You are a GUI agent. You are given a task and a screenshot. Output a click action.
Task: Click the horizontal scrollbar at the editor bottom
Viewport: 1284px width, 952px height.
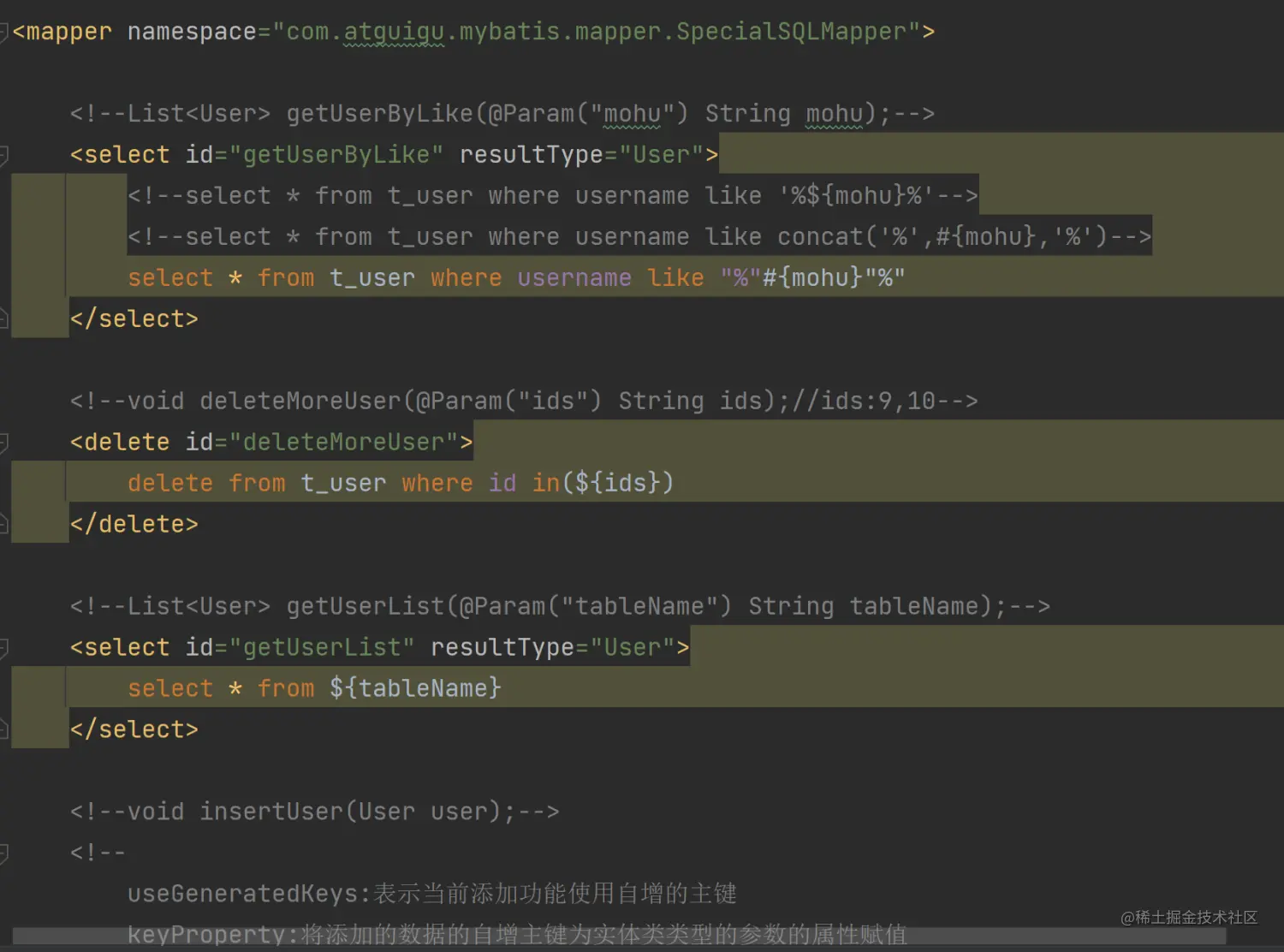point(619,937)
